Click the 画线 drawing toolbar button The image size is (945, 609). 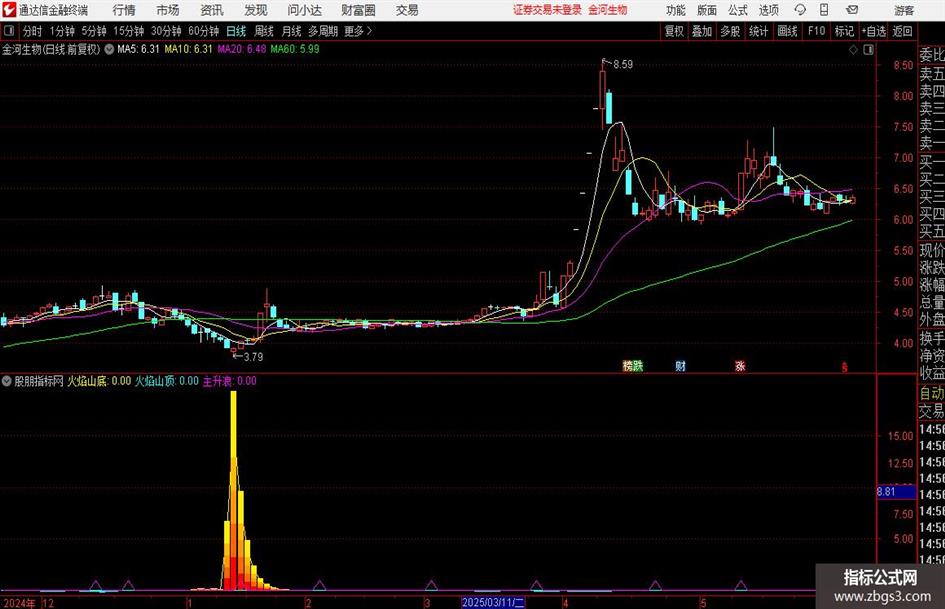click(x=787, y=31)
